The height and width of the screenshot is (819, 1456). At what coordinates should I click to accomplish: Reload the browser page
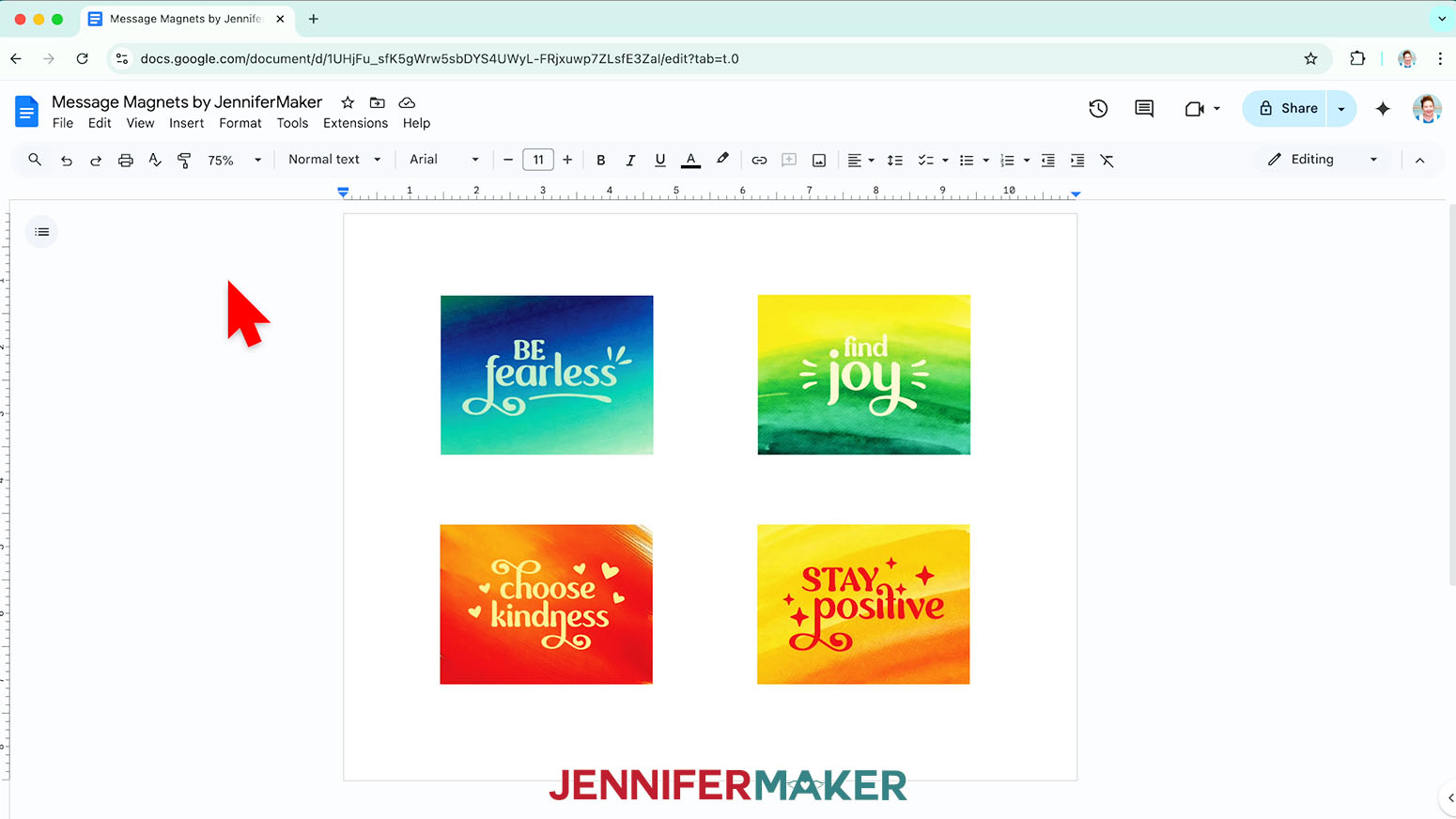[x=83, y=58]
